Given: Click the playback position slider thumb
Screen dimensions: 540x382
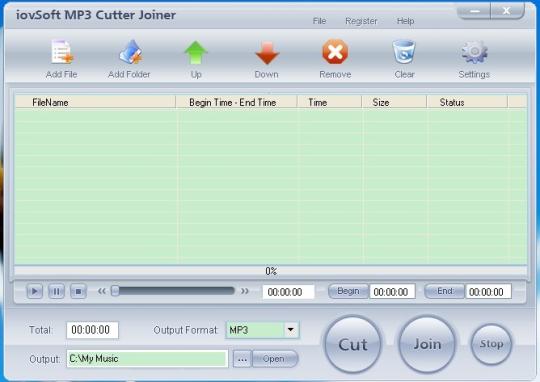Looking at the screenshot, I should (x=115, y=291).
